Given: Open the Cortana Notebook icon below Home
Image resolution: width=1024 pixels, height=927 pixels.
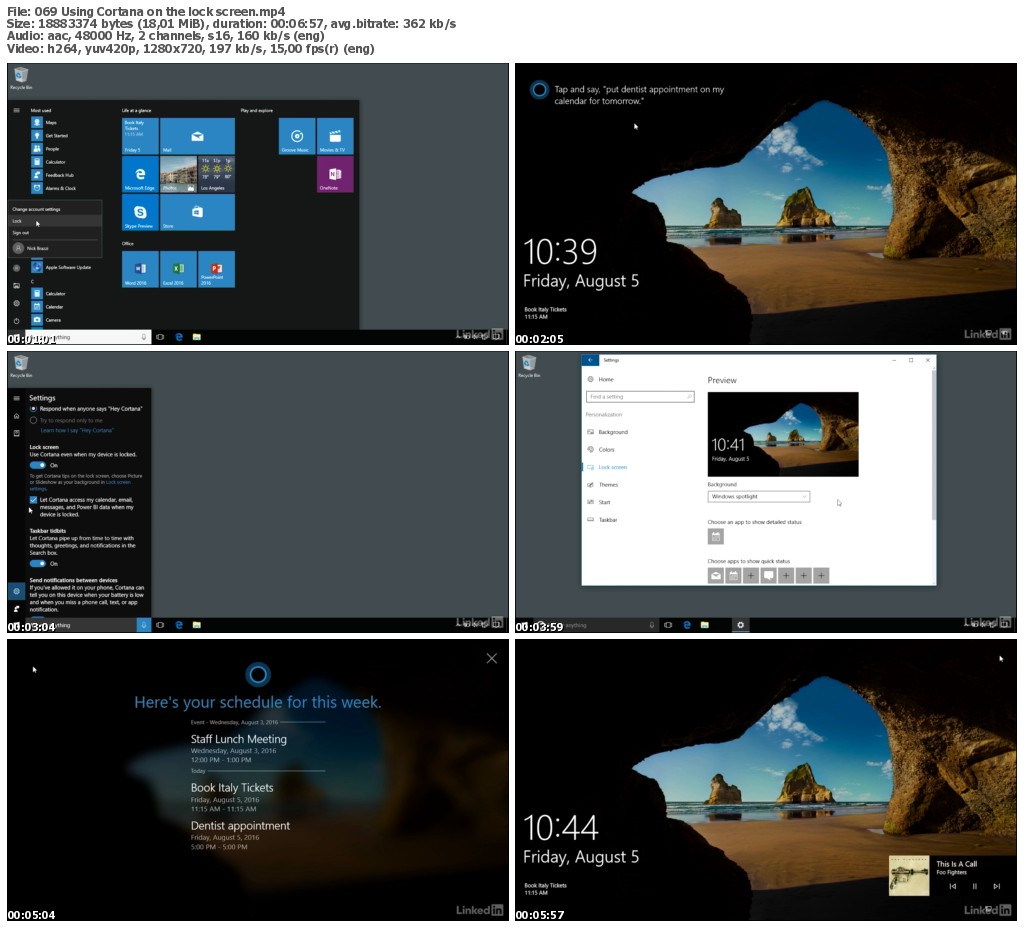Looking at the screenshot, I should [x=16, y=433].
